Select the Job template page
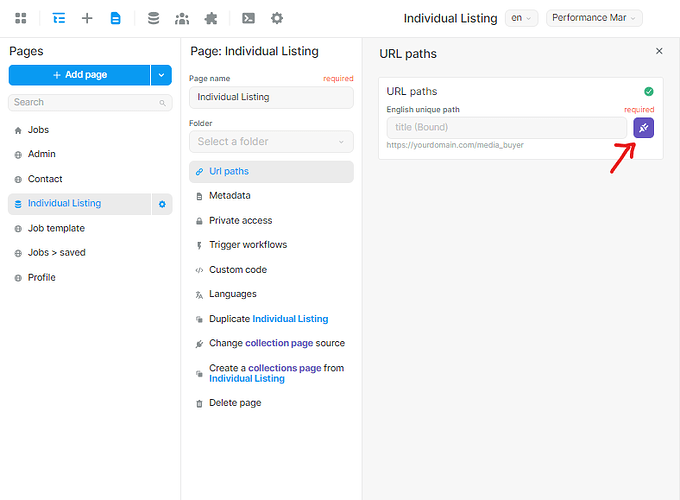 [56, 228]
